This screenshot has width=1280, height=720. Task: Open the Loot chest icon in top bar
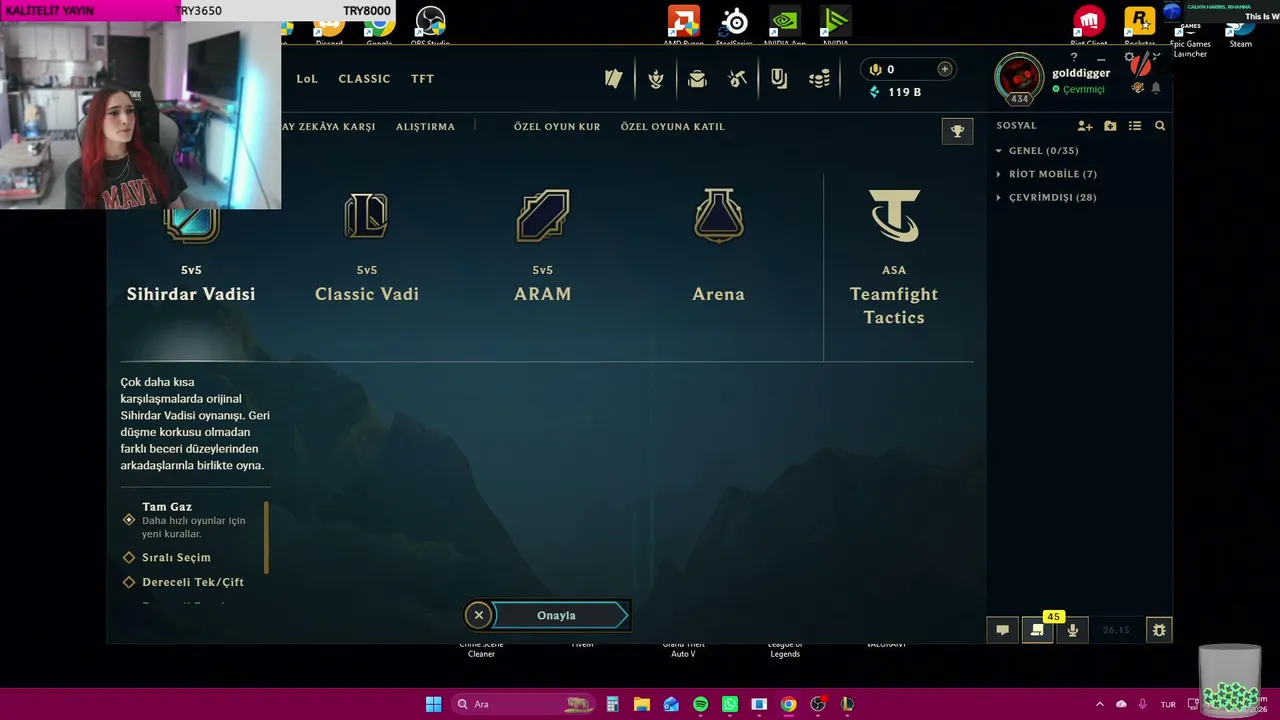[x=697, y=79]
